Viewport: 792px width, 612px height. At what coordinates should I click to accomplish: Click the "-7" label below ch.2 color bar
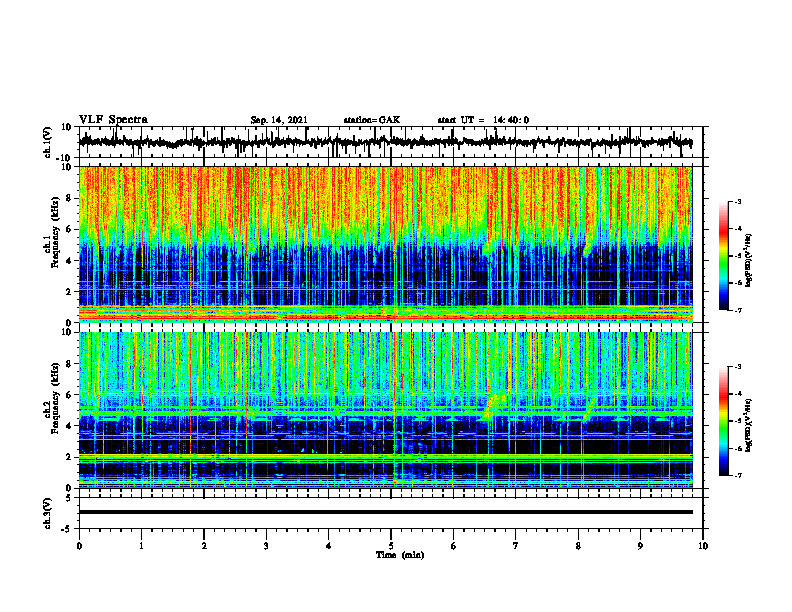pyautogui.click(x=737, y=476)
